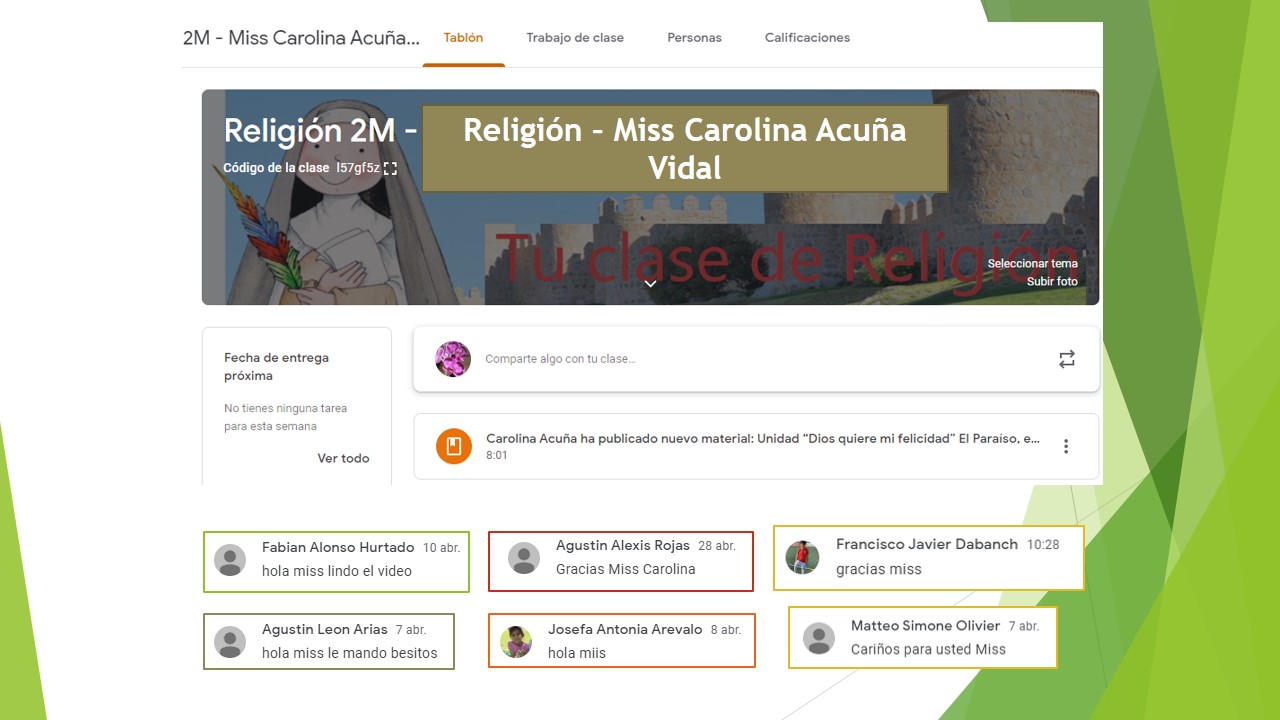Viewport: 1280px width, 720px height.
Task: Click the name Agustin Alexis Rojas
Action: tap(623, 545)
